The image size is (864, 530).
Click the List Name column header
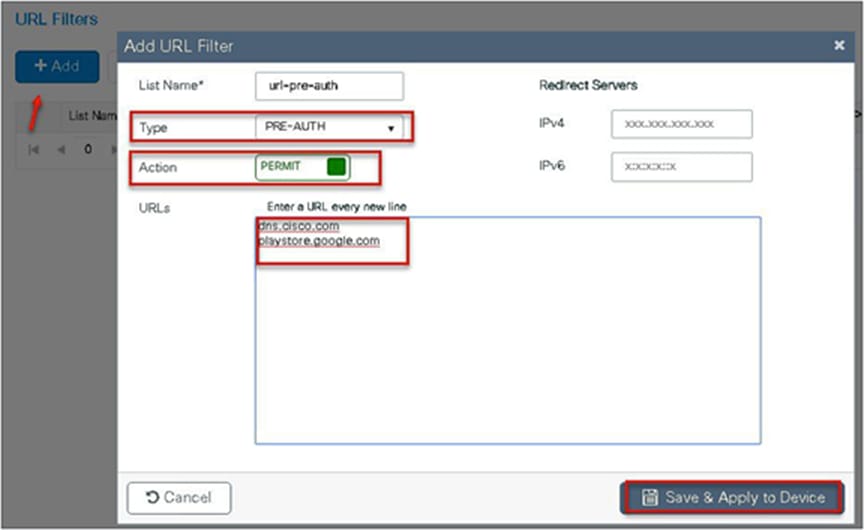pyautogui.click(x=92, y=116)
